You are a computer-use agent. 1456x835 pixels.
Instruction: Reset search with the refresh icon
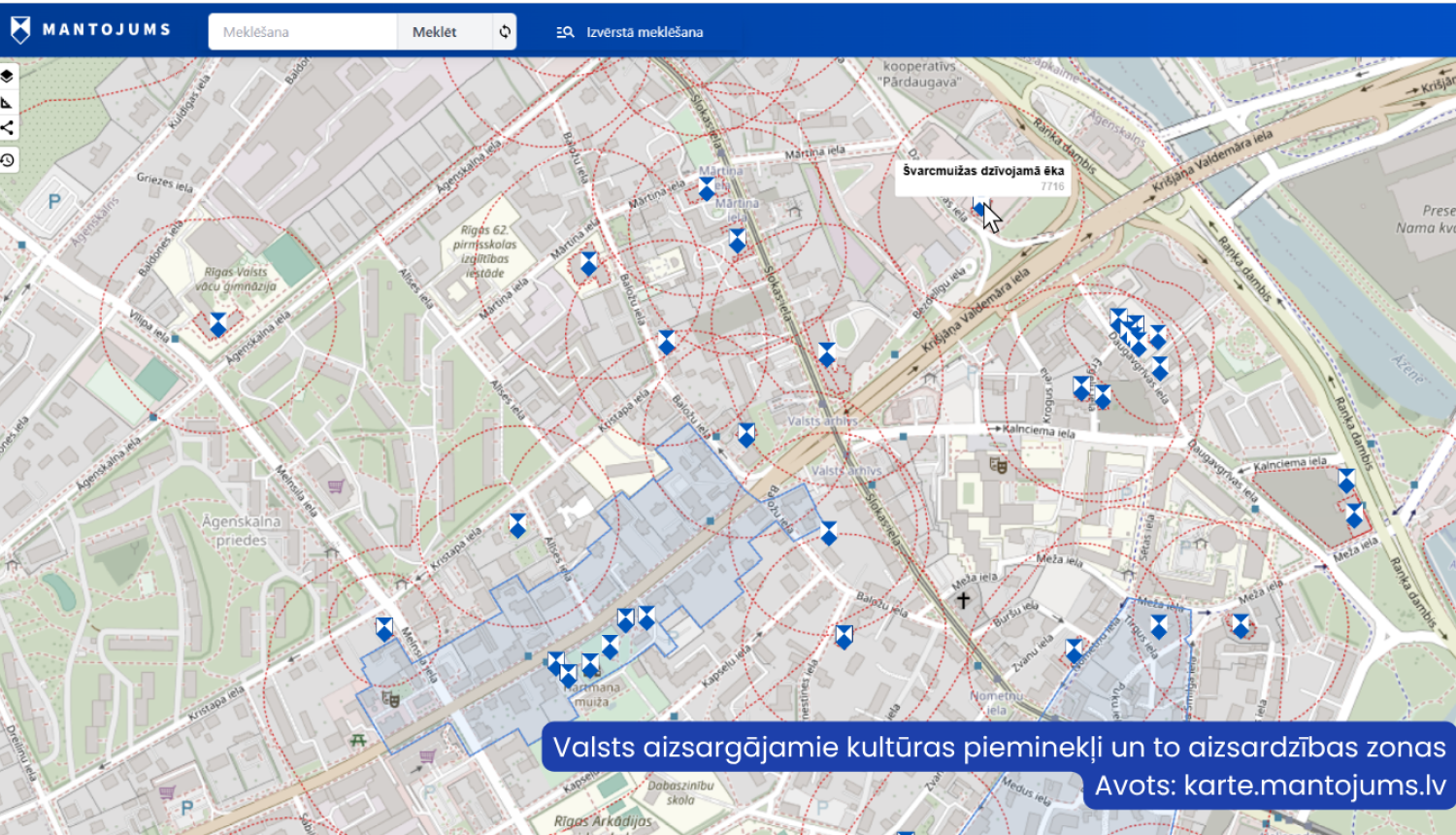pyautogui.click(x=505, y=32)
